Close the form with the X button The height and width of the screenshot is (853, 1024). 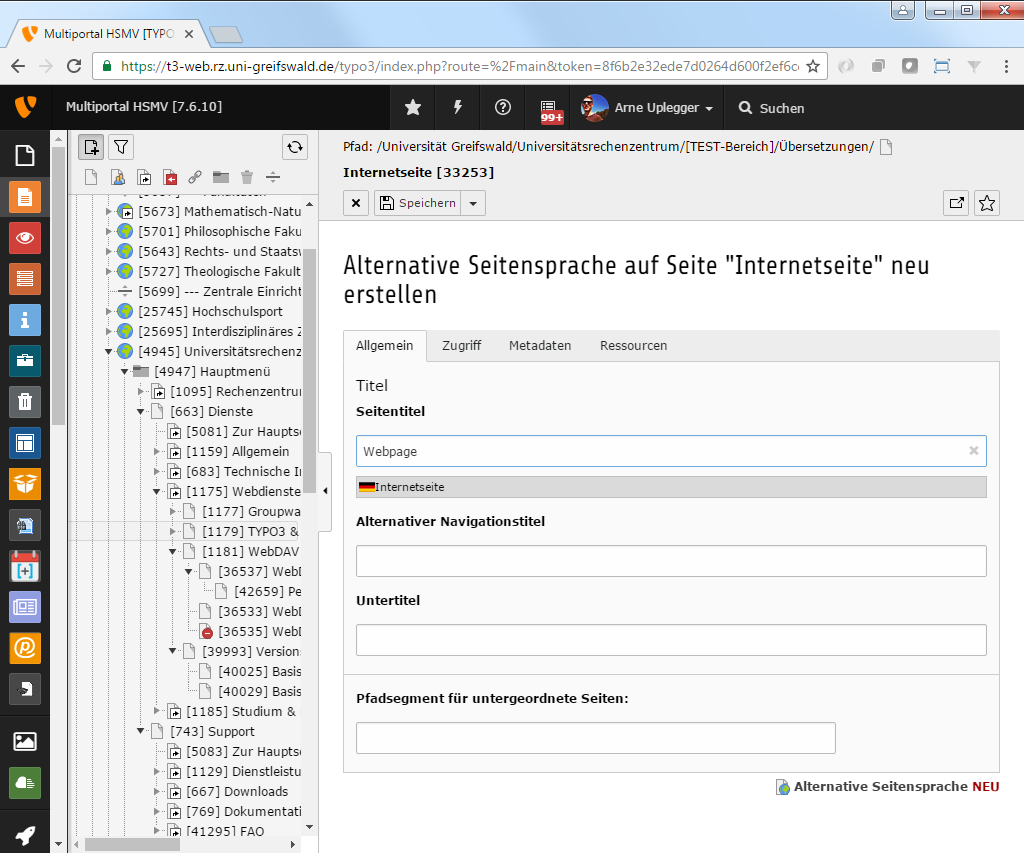(356, 203)
